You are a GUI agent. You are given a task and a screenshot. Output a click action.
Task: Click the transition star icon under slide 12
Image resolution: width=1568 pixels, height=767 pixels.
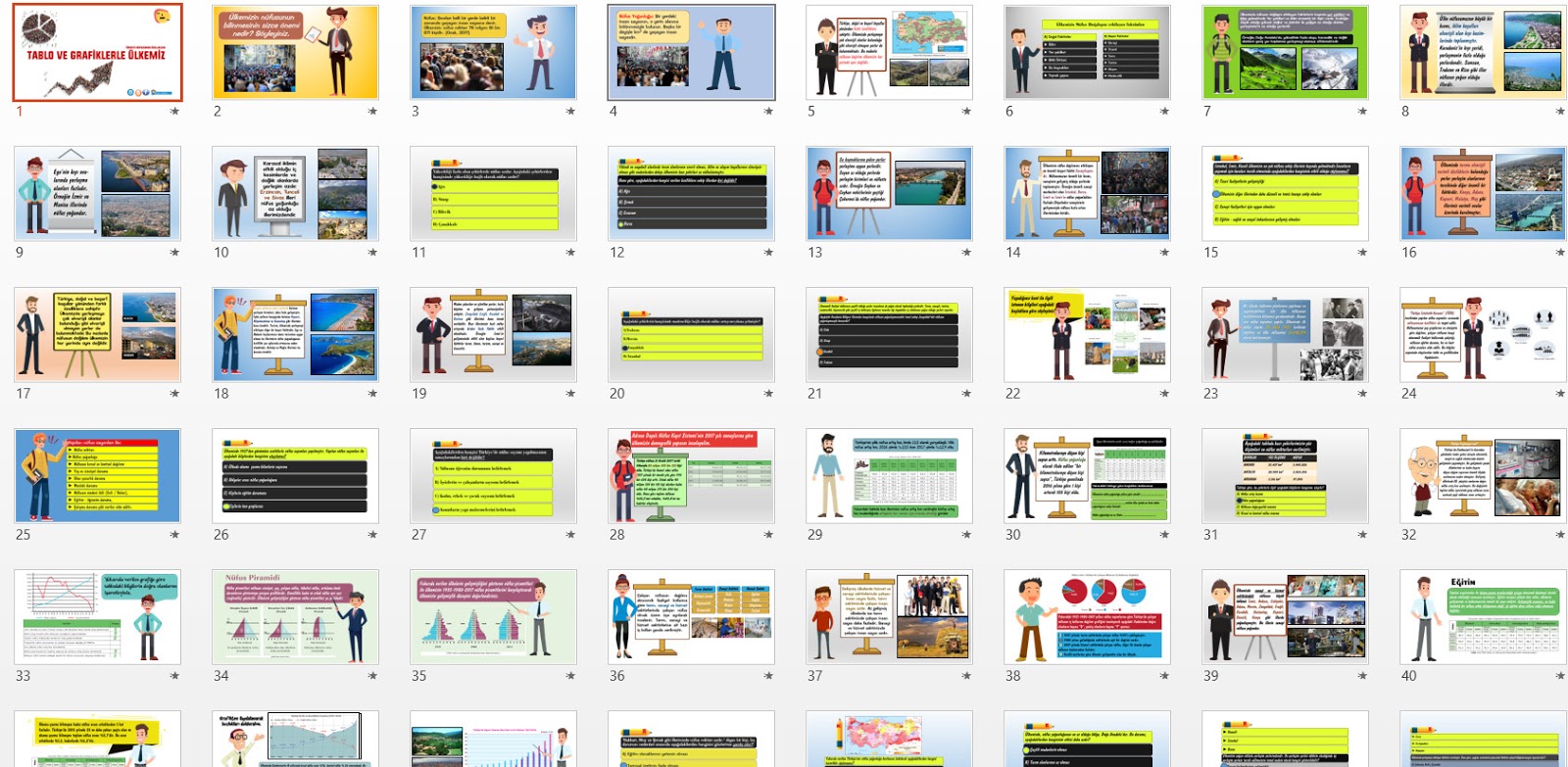point(768,253)
